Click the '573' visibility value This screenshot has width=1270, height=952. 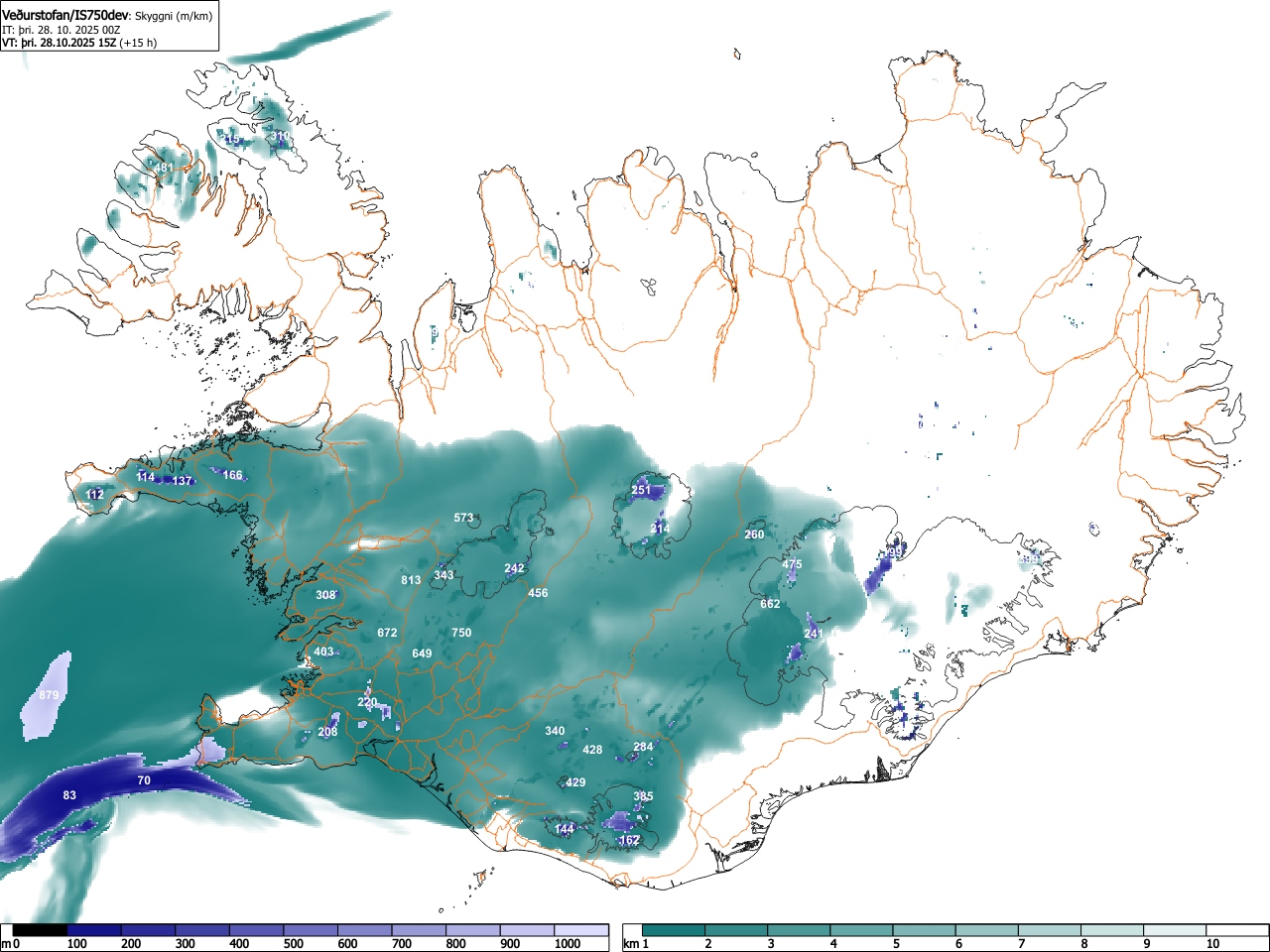pyautogui.click(x=464, y=518)
